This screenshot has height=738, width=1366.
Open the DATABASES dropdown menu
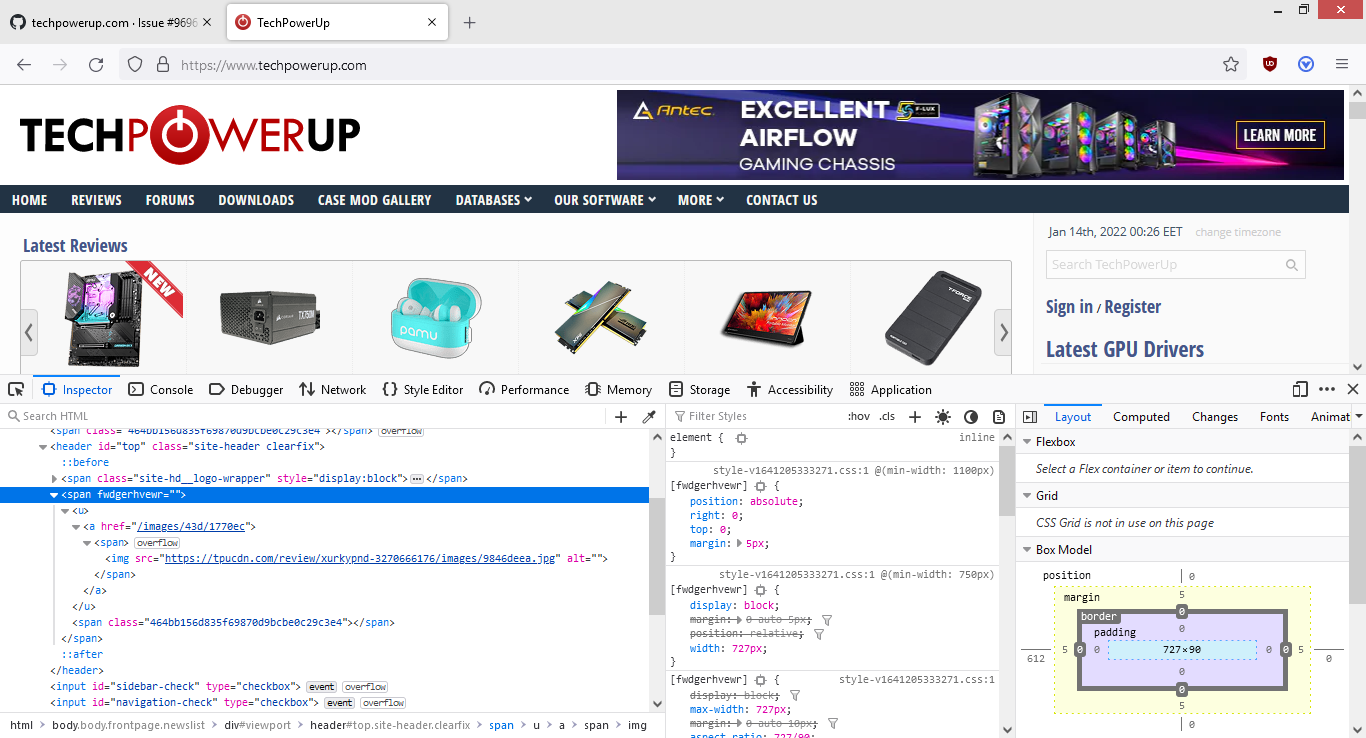(492, 199)
